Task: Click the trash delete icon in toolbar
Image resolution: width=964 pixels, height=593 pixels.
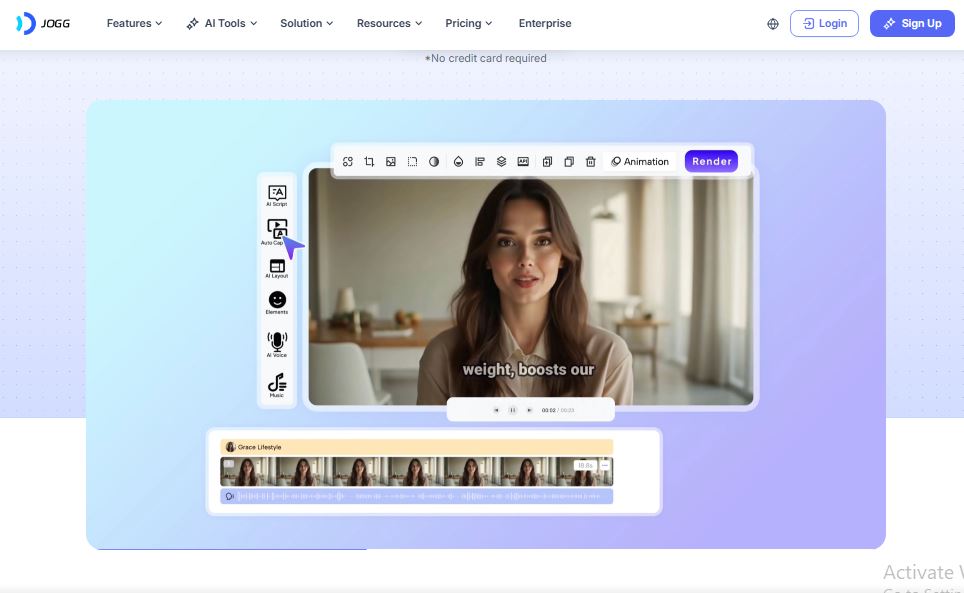Action: pos(591,162)
